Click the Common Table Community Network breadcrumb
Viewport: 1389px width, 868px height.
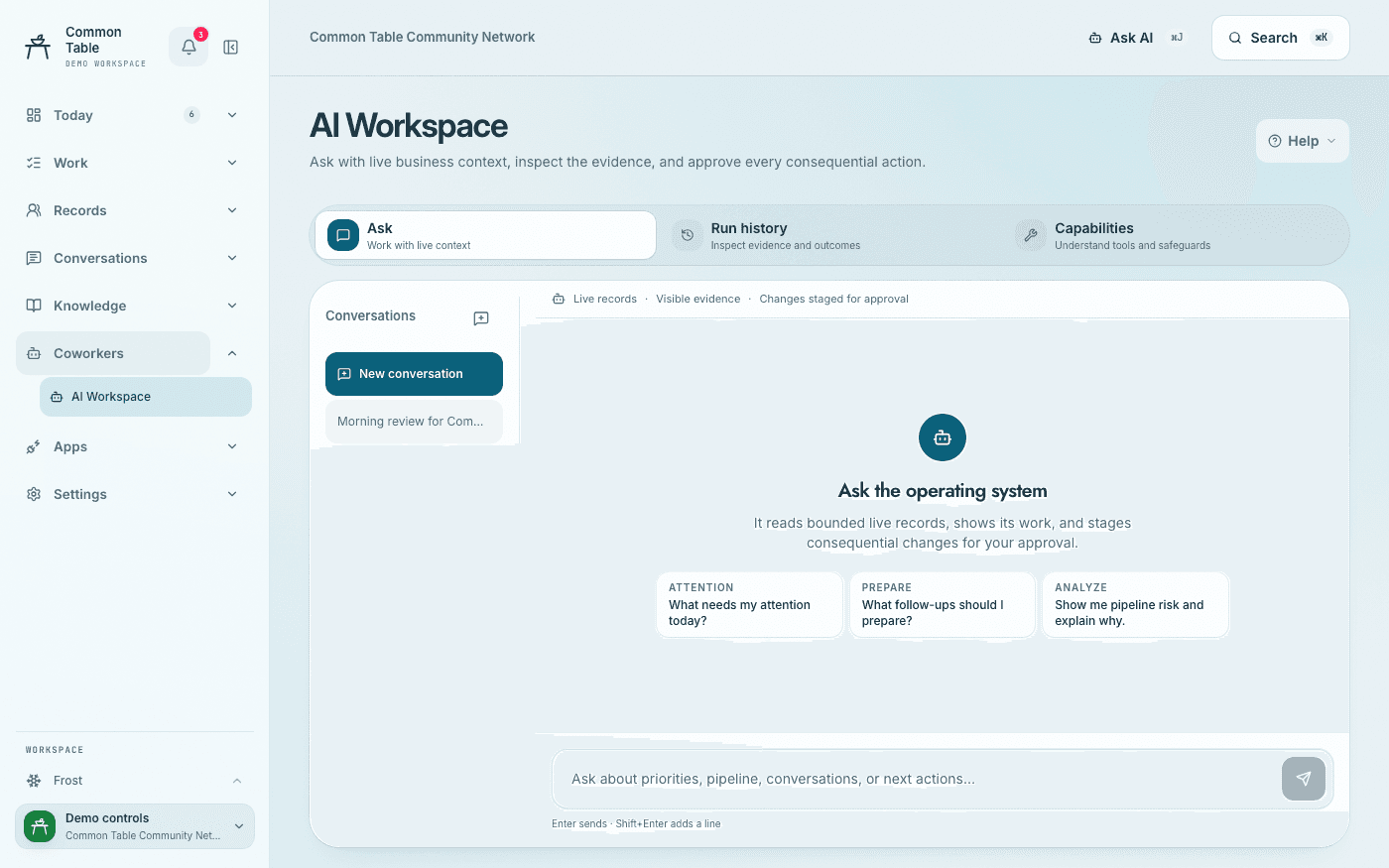click(422, 37)
